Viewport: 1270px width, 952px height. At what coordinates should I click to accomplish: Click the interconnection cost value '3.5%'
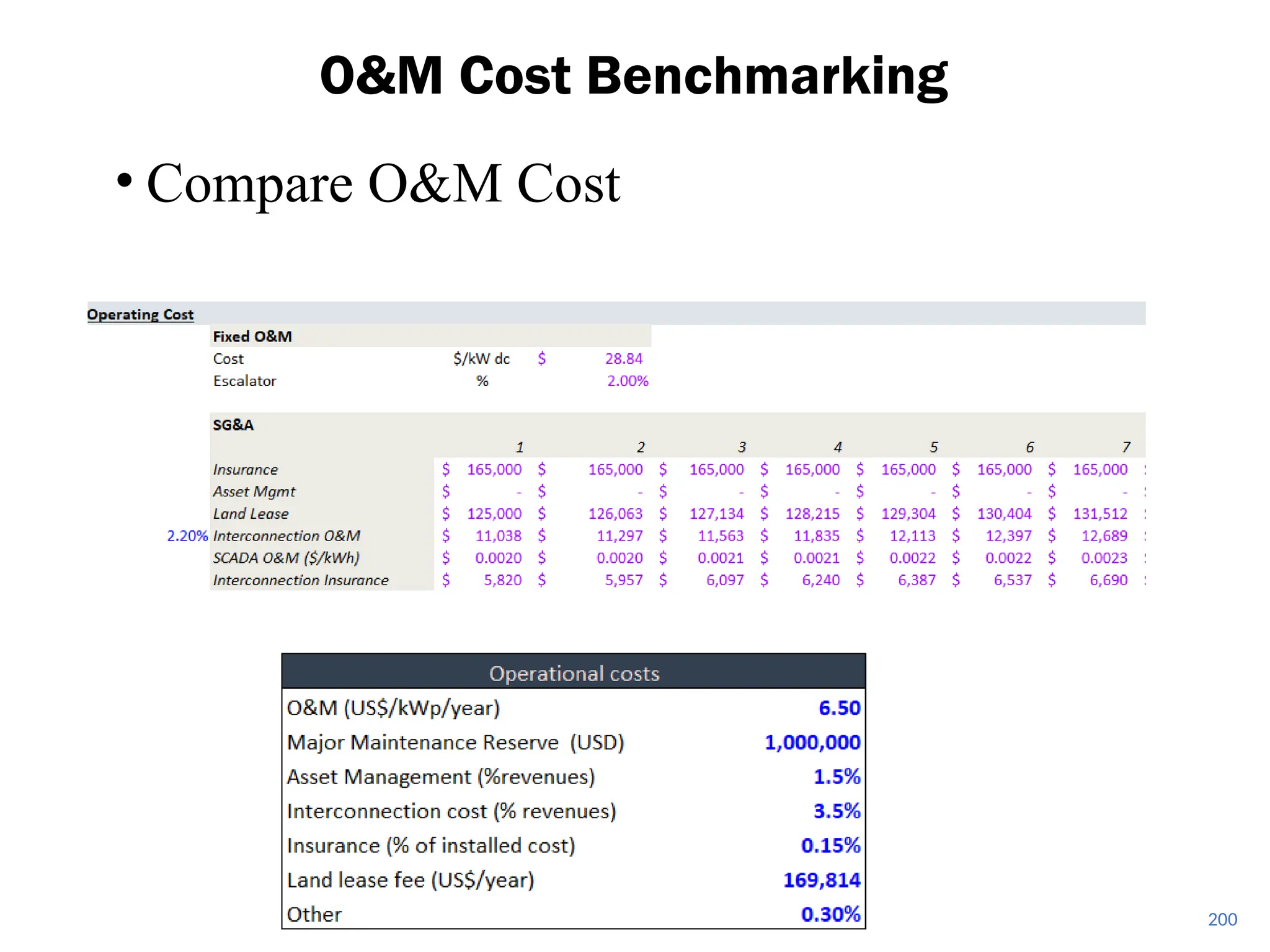(837, 811)
